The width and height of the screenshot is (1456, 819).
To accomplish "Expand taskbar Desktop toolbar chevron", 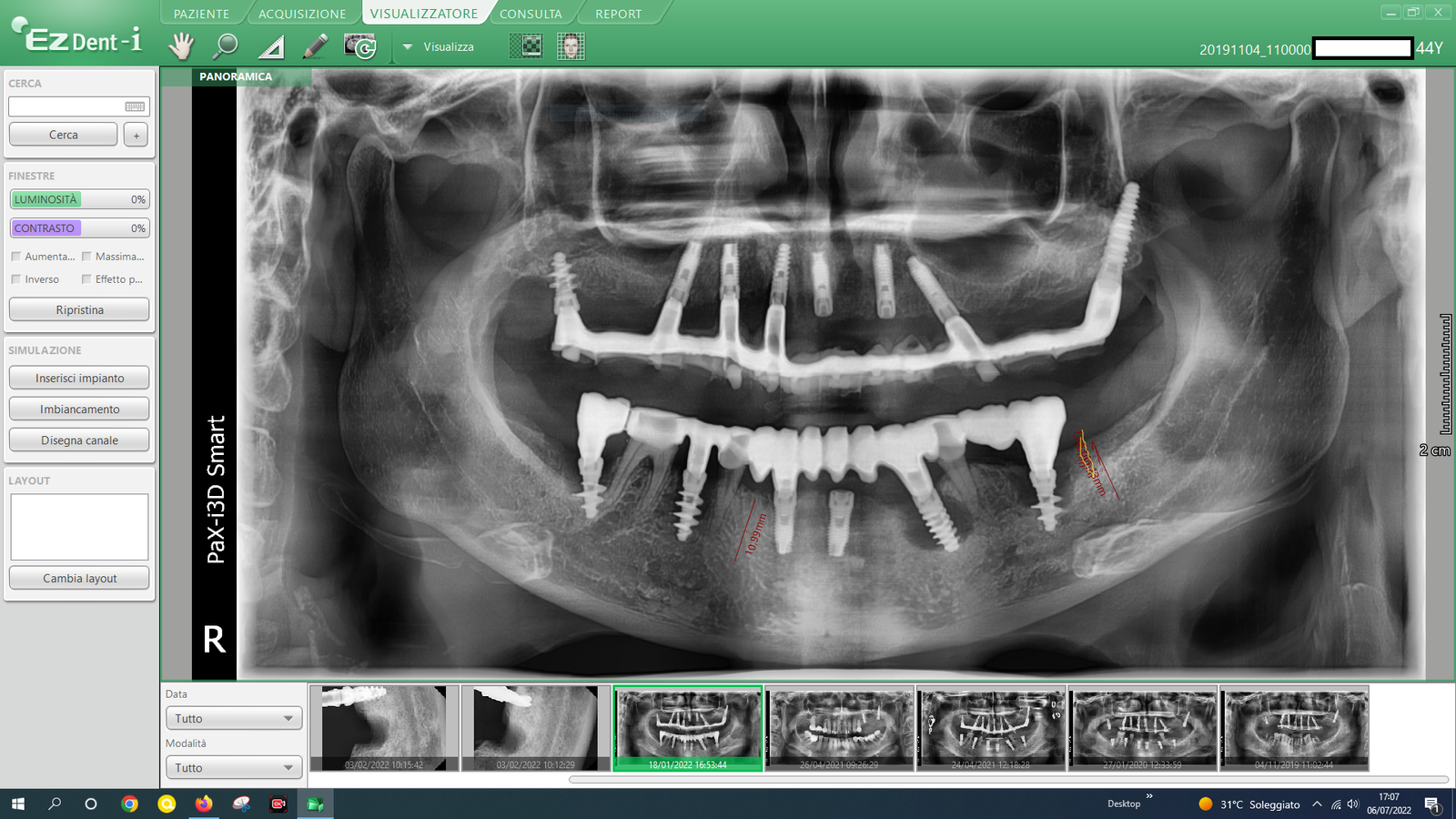I will 1149,796.
